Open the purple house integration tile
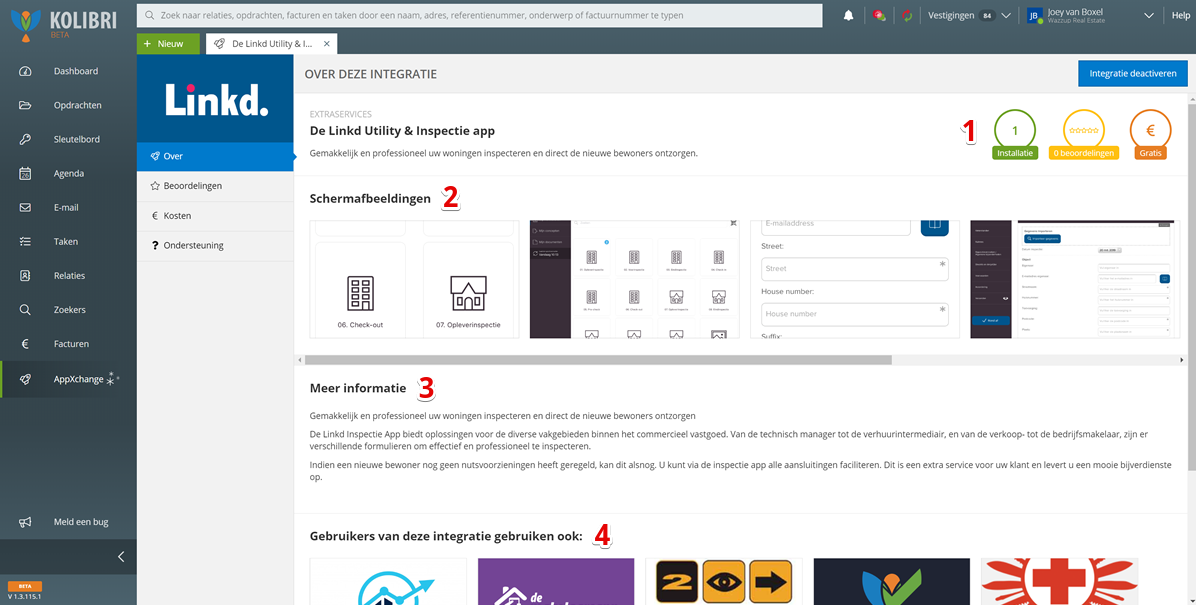The height and width of the screenshot is (605, 1196). pos(556,581)
